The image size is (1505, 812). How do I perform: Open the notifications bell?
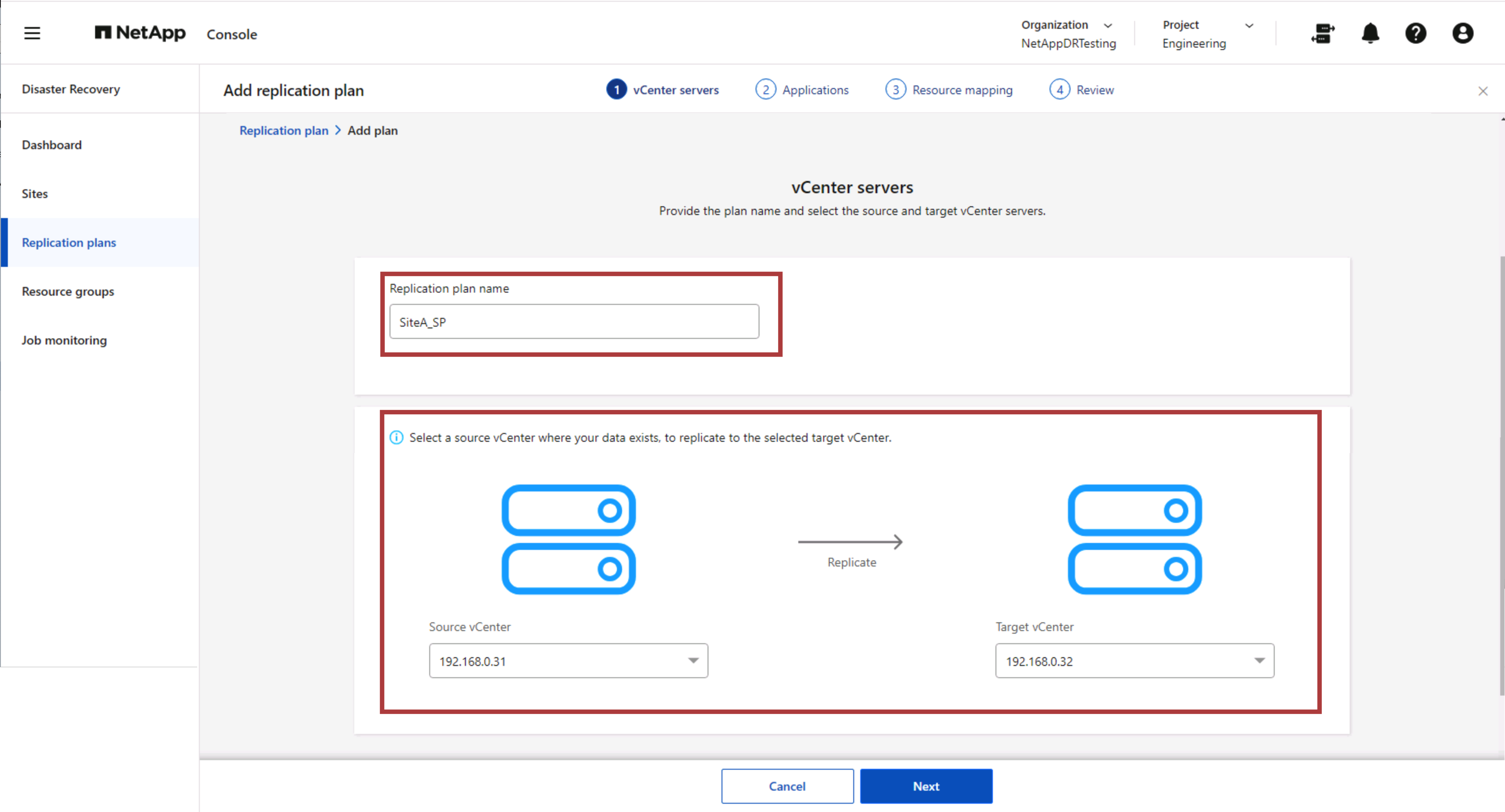click(x=1370, y=34)
